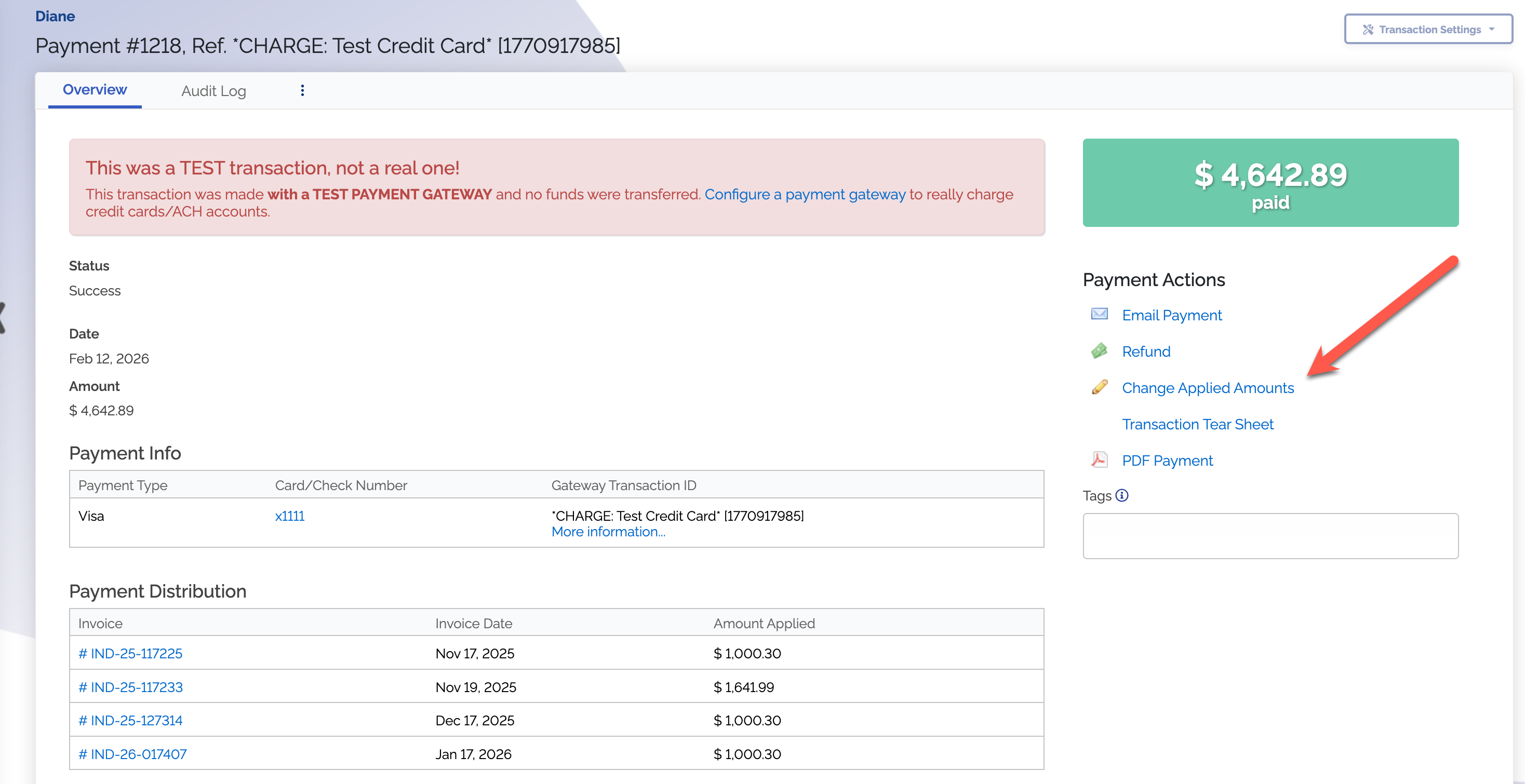Click into the Tags input field
Viewport: 1525px width, 784px height.
coord(1270,535)
